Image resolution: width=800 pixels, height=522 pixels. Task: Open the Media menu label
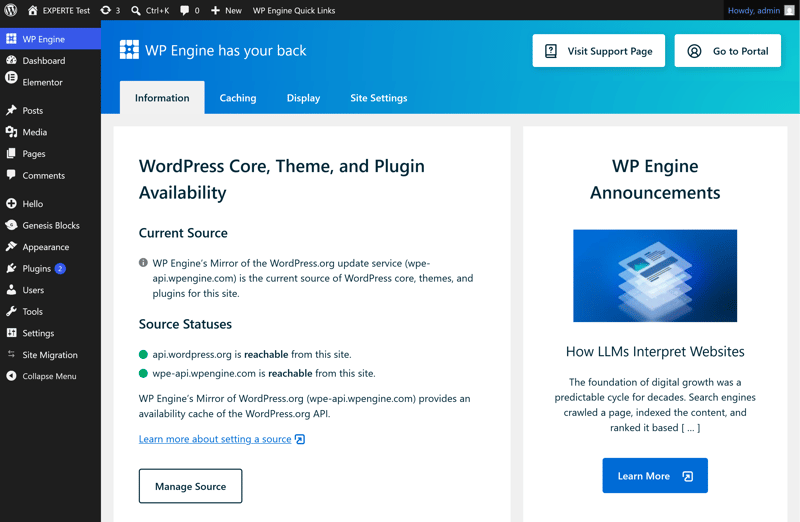(35, 132)
